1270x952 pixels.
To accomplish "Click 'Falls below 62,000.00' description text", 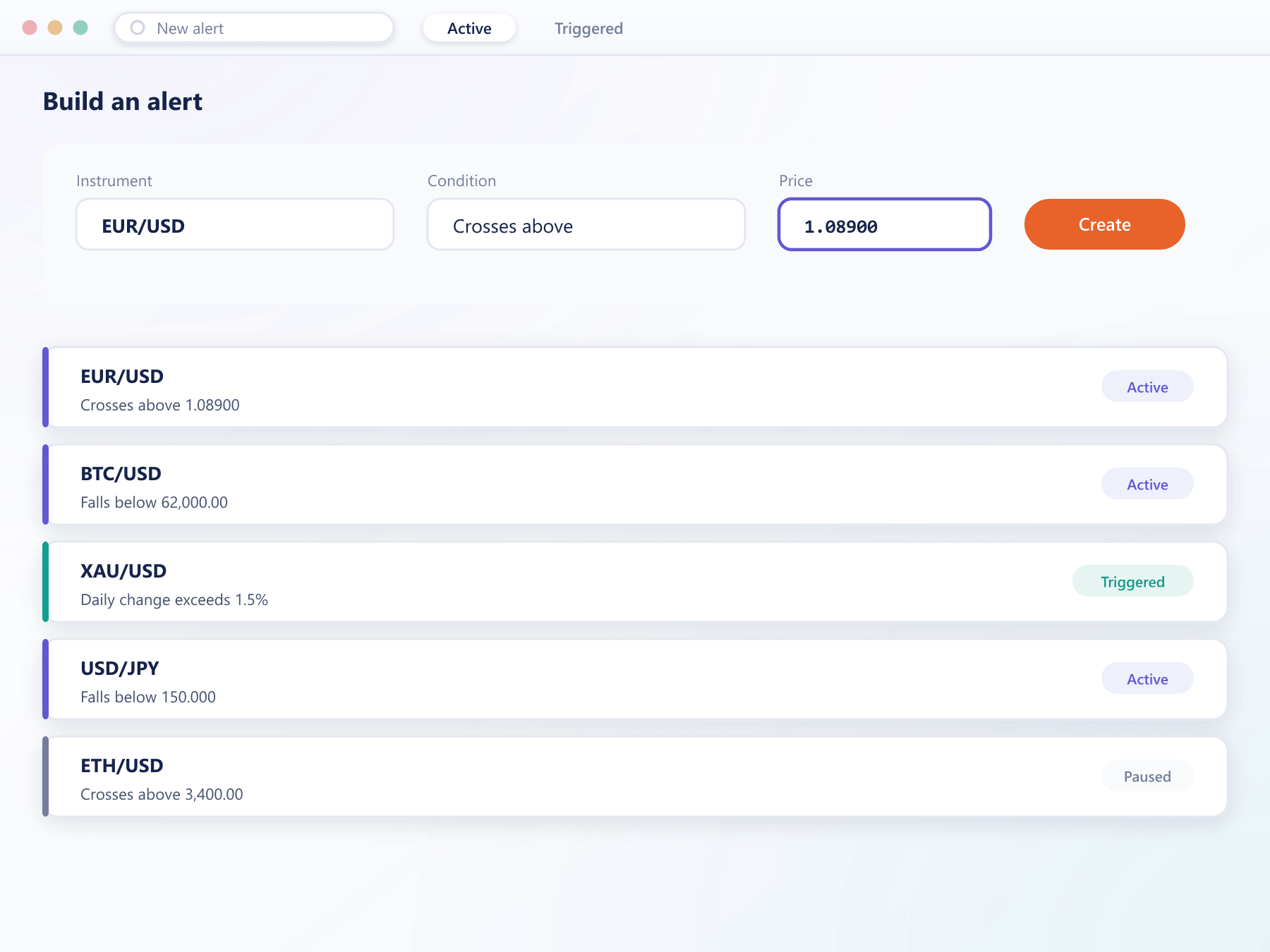I will tap(154, 503).
